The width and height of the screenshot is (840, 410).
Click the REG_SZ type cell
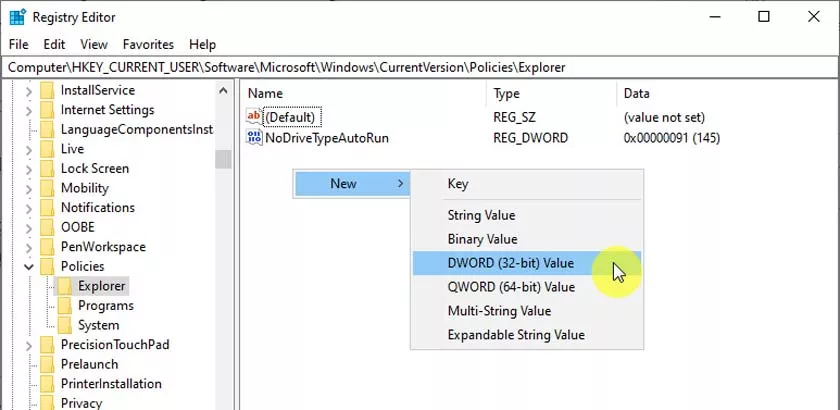coord(513,117)
